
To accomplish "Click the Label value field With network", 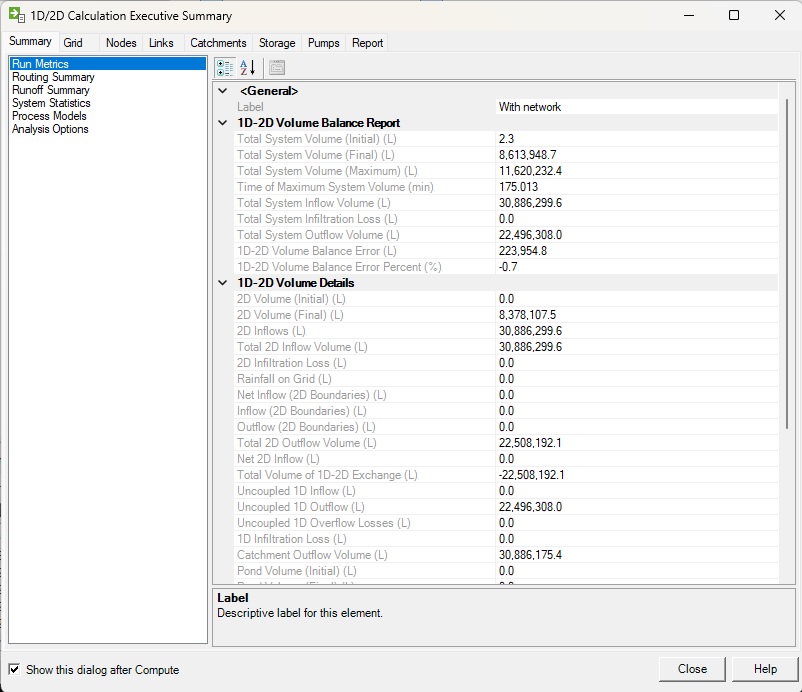I will pyautogui.click(x=636, y=107).
